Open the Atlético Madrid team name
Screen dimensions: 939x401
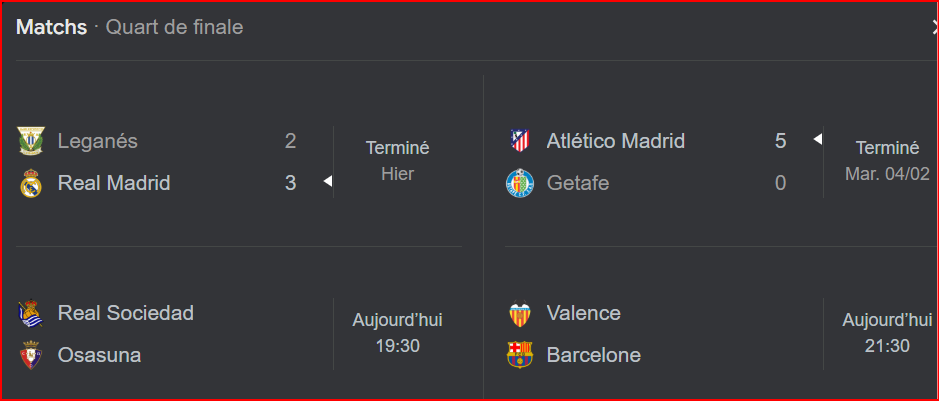click(616, 141)
